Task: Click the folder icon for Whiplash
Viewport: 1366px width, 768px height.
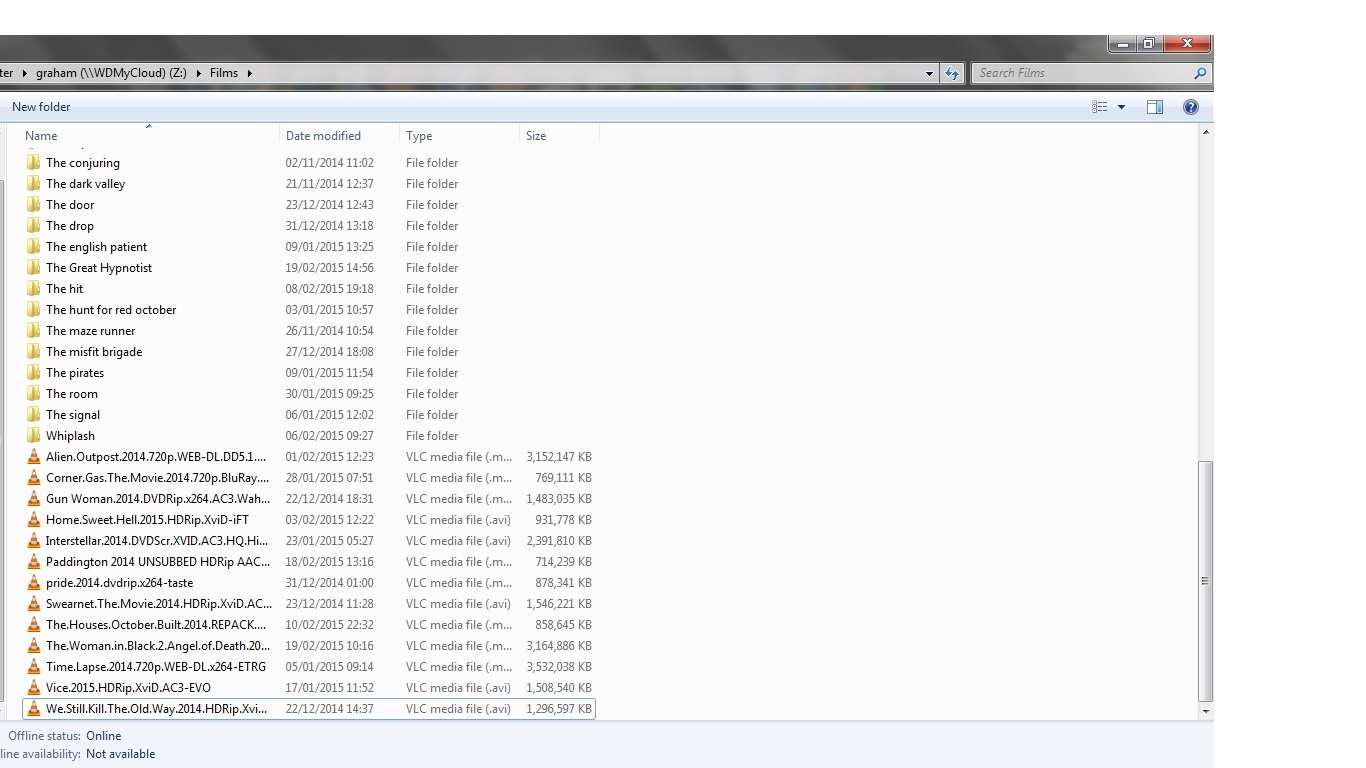Action: pos(33,435)
